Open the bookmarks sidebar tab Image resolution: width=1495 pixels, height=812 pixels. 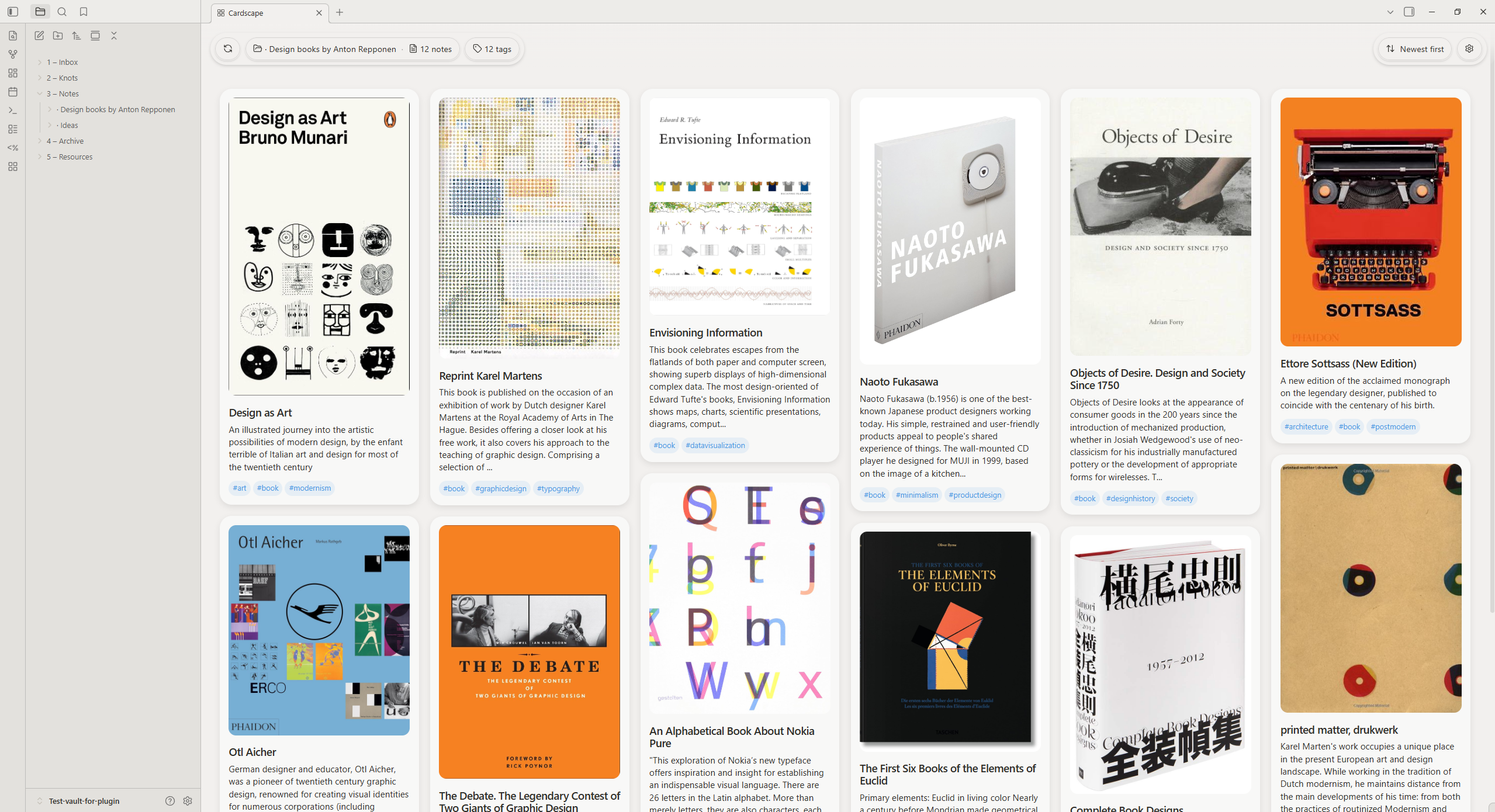tap(84, 12)
